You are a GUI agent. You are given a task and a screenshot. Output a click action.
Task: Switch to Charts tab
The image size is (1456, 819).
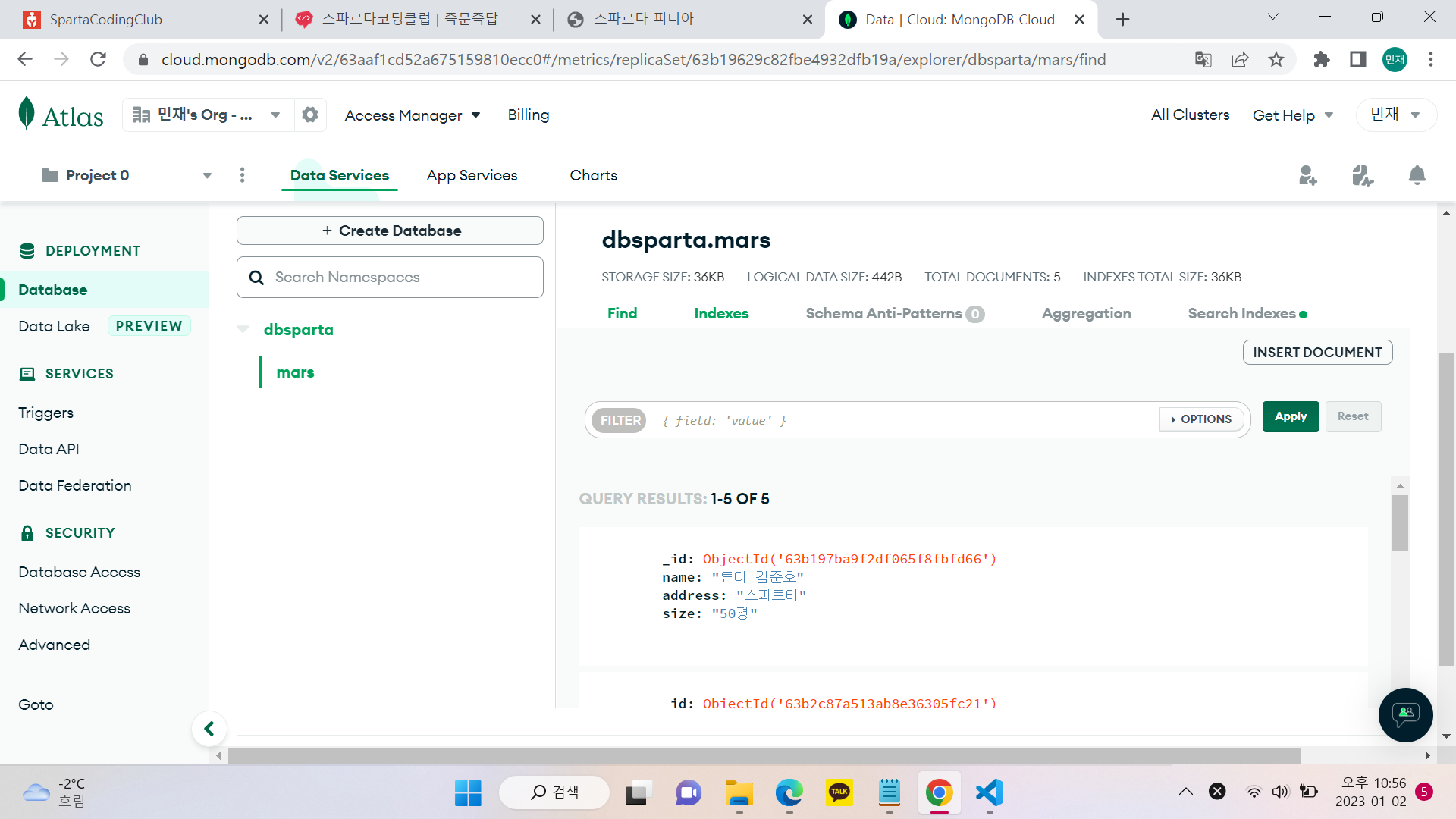point(594,175)
